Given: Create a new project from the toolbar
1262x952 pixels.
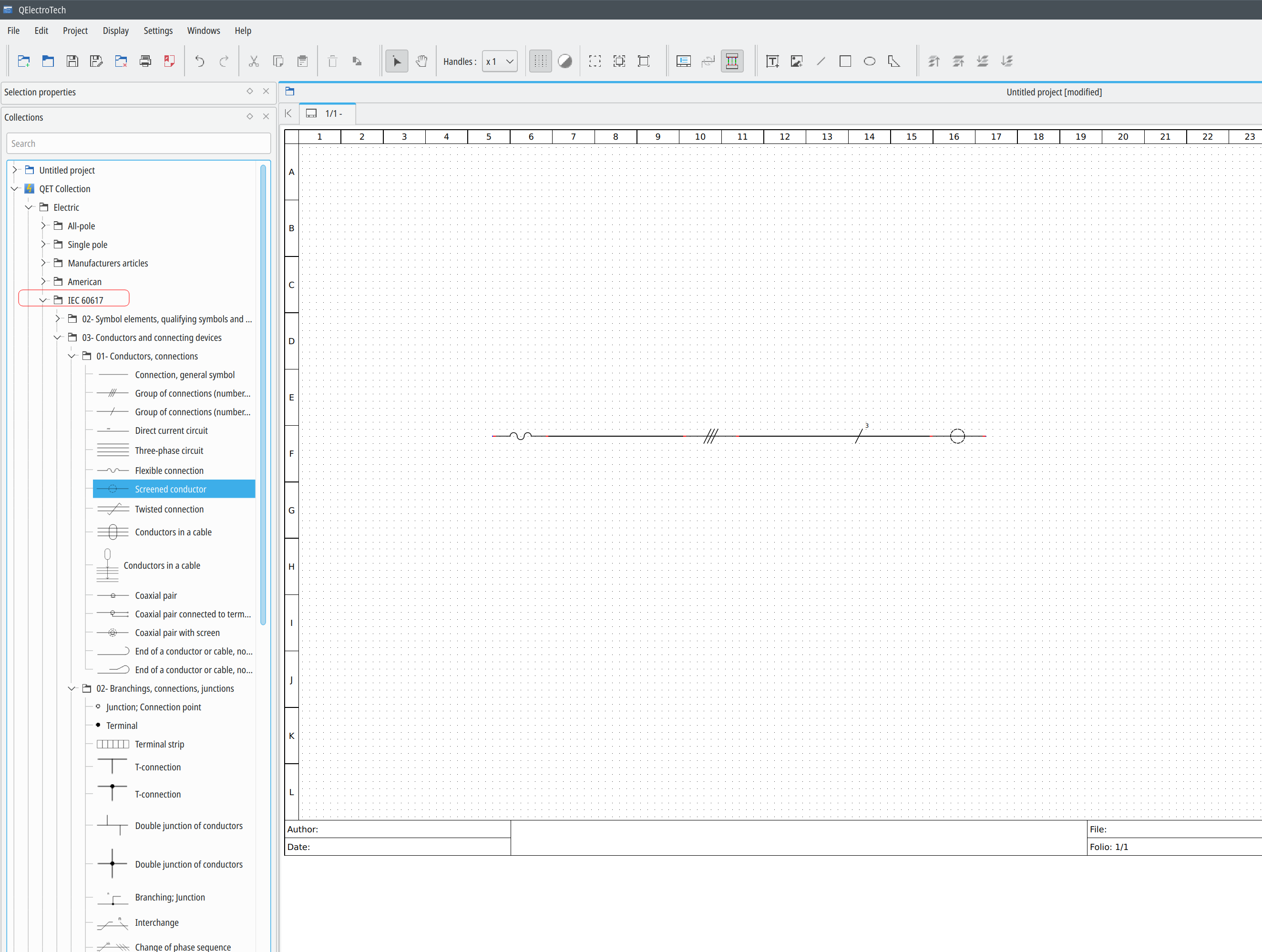Looking at the screenshot, I should (23, 61).
